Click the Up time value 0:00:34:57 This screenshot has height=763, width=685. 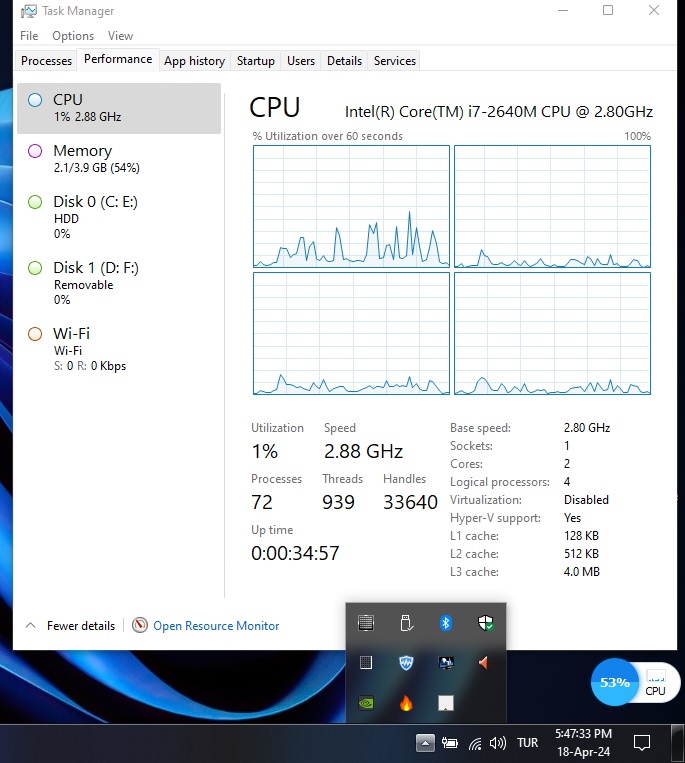[295, 553]
